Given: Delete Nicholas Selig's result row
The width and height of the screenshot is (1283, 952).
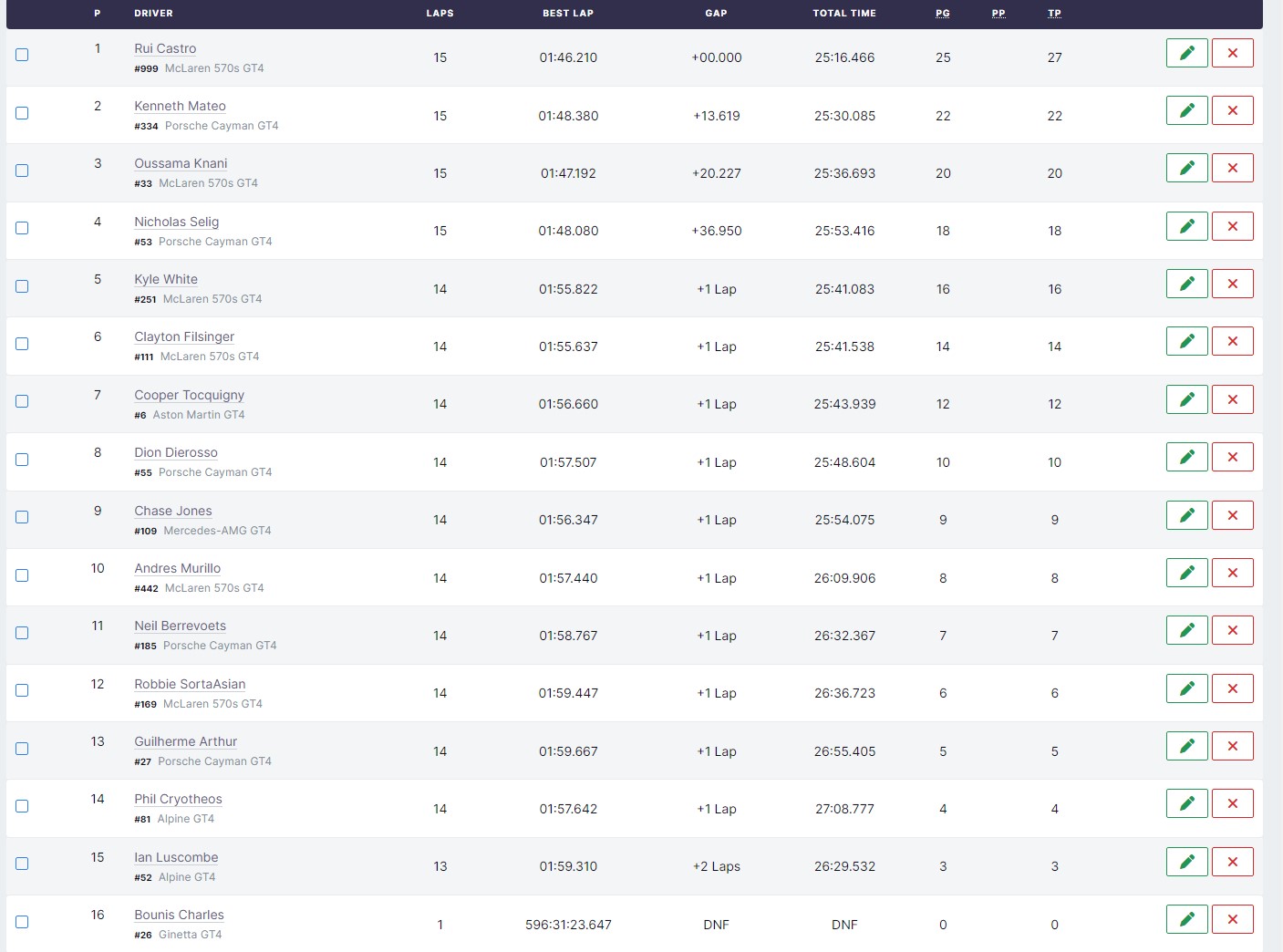Looking at the screenshot, I should [x=1232, y=226].
